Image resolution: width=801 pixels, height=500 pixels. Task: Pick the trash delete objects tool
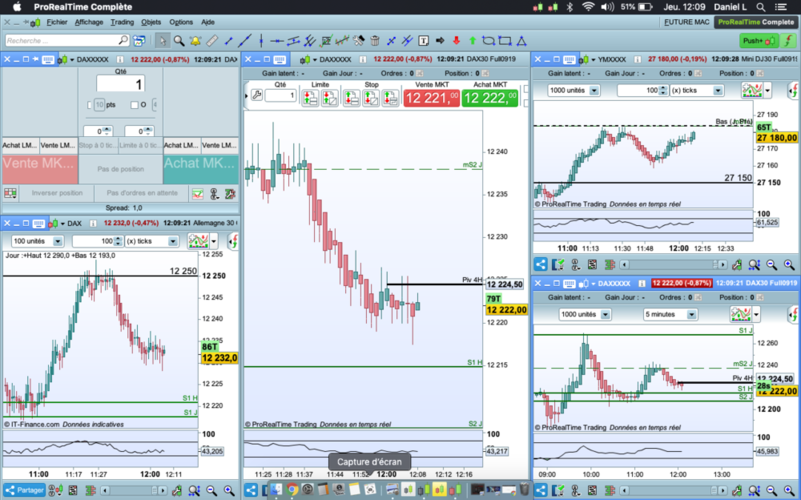pyautogui.click(x=374, y=40)
